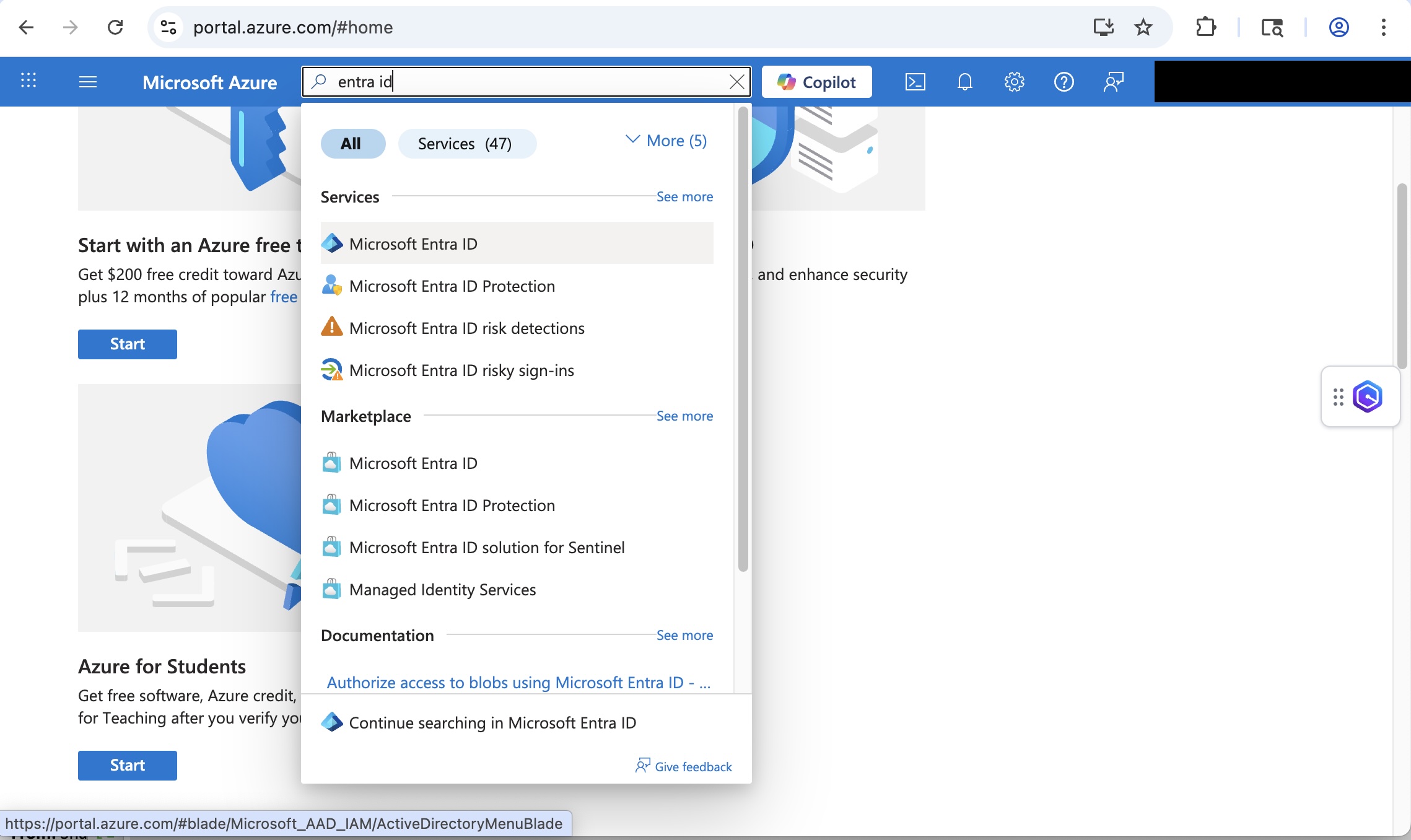The image size is (1411, 840).
Task: Select Microsoft Entra ID solution for Sentinel
Action: point(517,547)
